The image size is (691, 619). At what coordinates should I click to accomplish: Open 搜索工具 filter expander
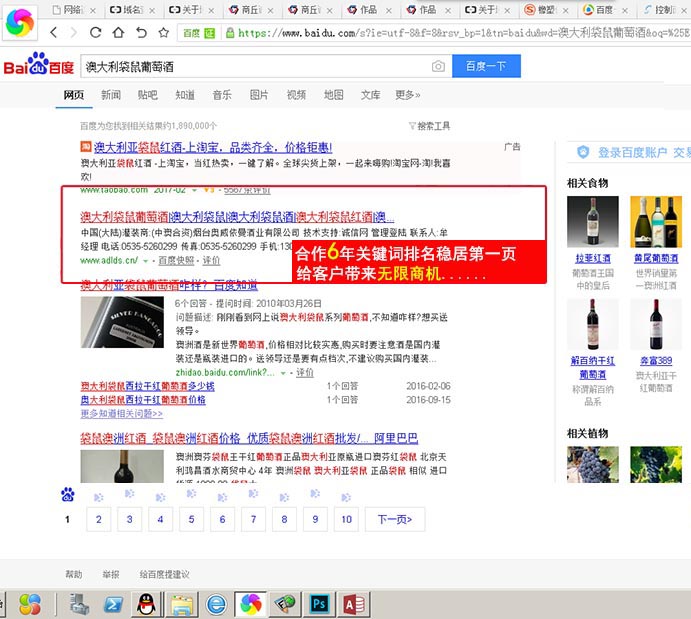429,126
